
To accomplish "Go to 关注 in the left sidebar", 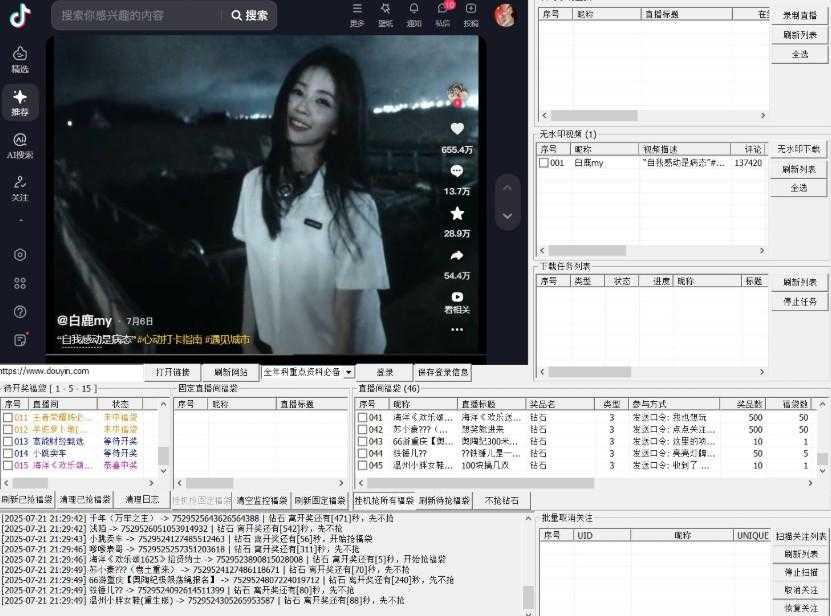I will (20, 187).
